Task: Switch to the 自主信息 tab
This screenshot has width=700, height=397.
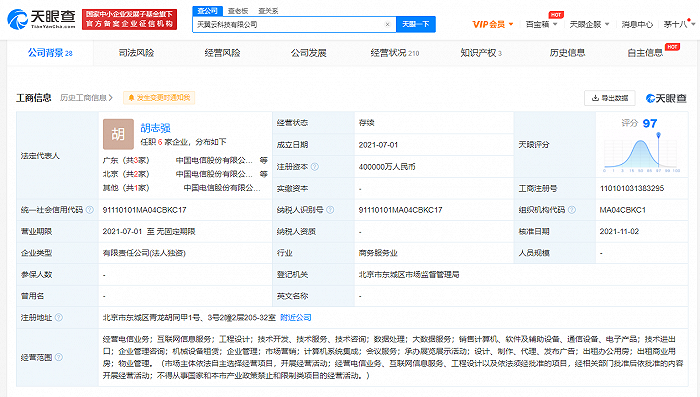Action: [645, 53]
